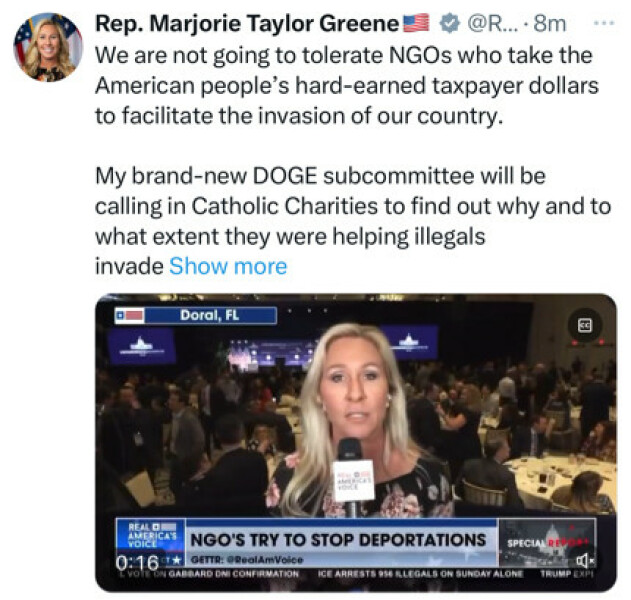Click the NGO'S TRY TO STOP DEPORTATIONS headline
Viewport: 631px width, 600px height.
point(338,540)
